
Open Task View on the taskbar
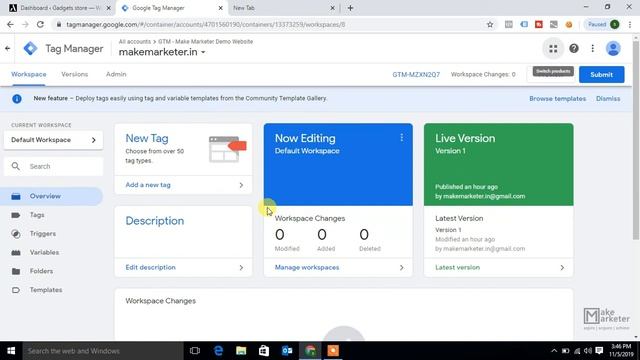pyautogui.click(x=195, y=351)
